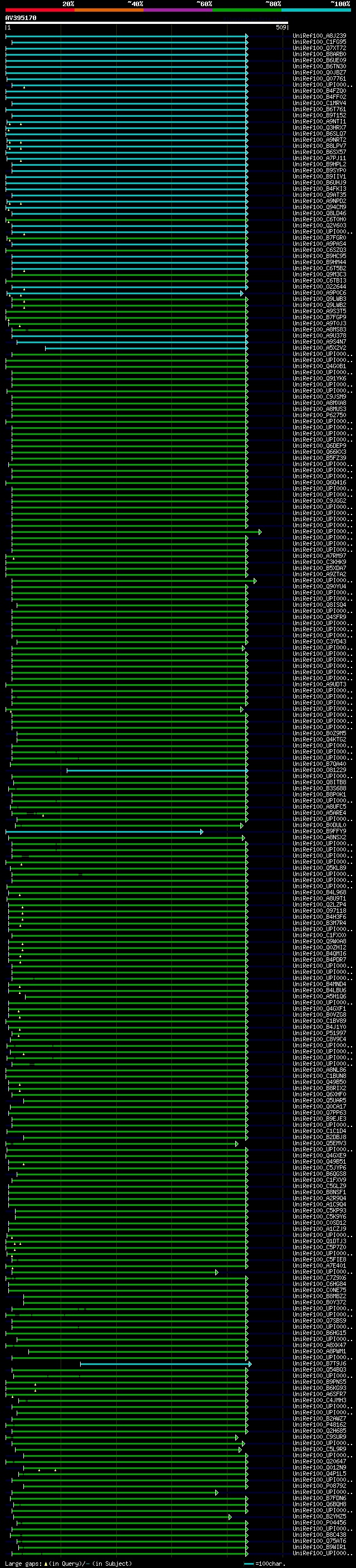This screenshot has height=1568, width=356.
Task: Select hit label UniRef100_Q6DEP9
Action: point(319,446)
